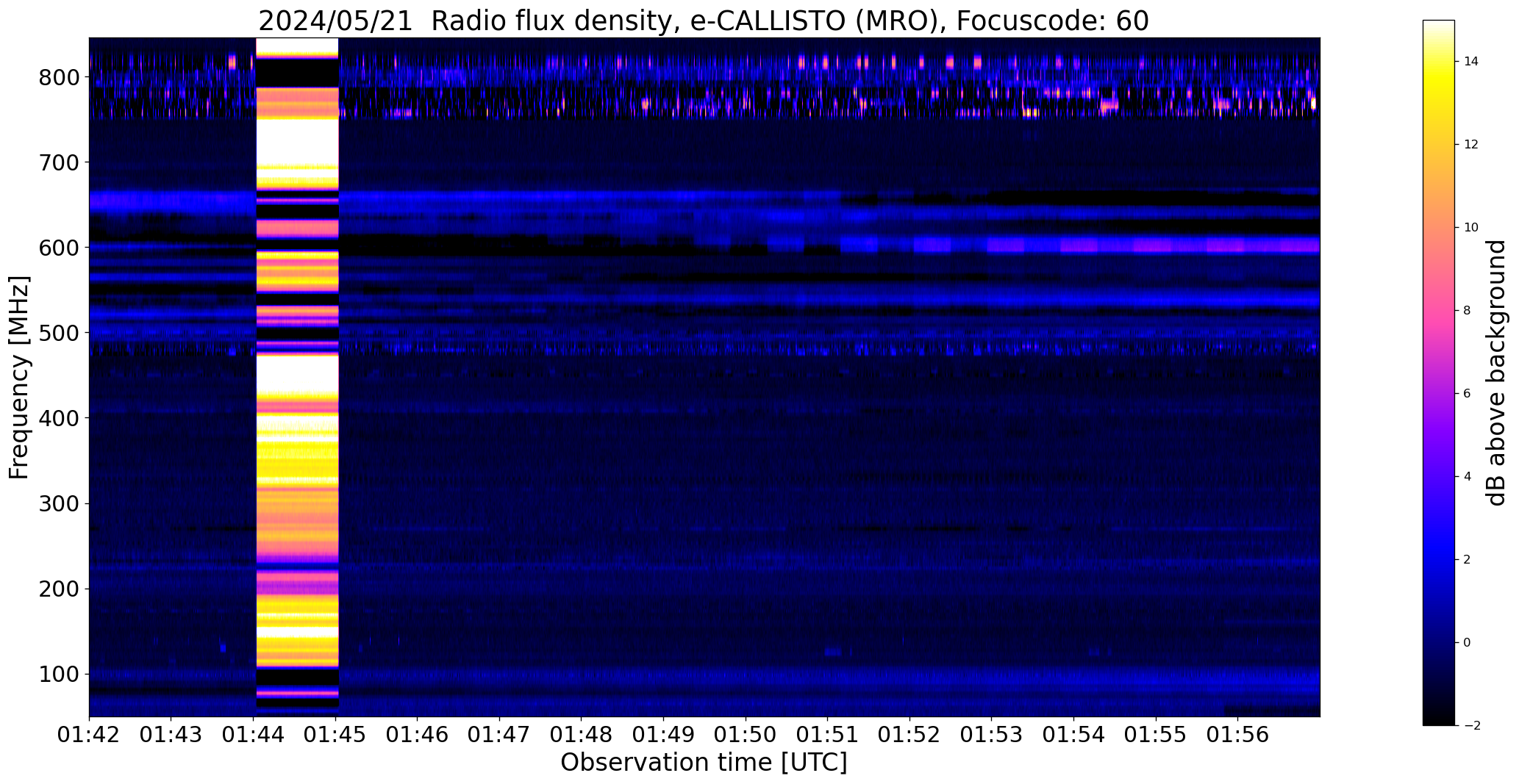Click the 'Frequency [MHz]' y-axis label
The width and height of the screenshot is (1519, 784).
[x=19, y=377]
